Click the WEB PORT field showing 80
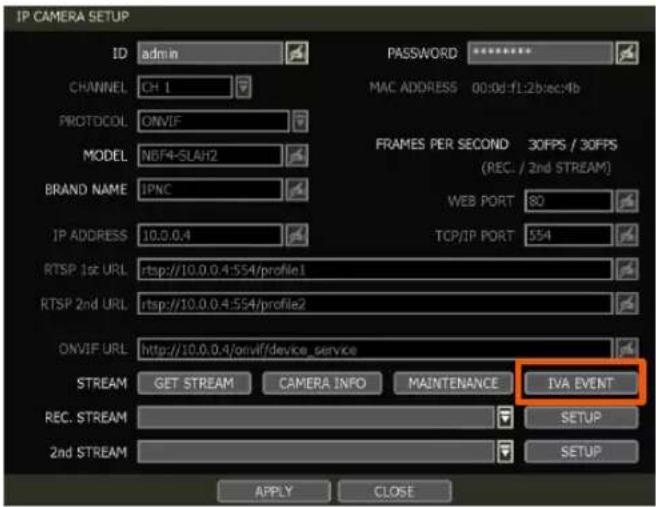656x507 pixels. click(569, 201)
